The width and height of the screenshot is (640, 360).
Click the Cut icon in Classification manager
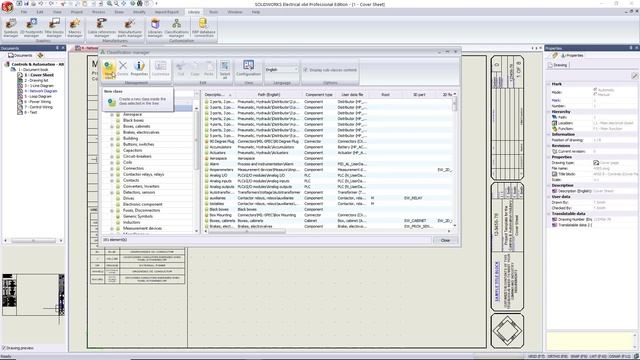pyautogui.click(x=181, y=69)
